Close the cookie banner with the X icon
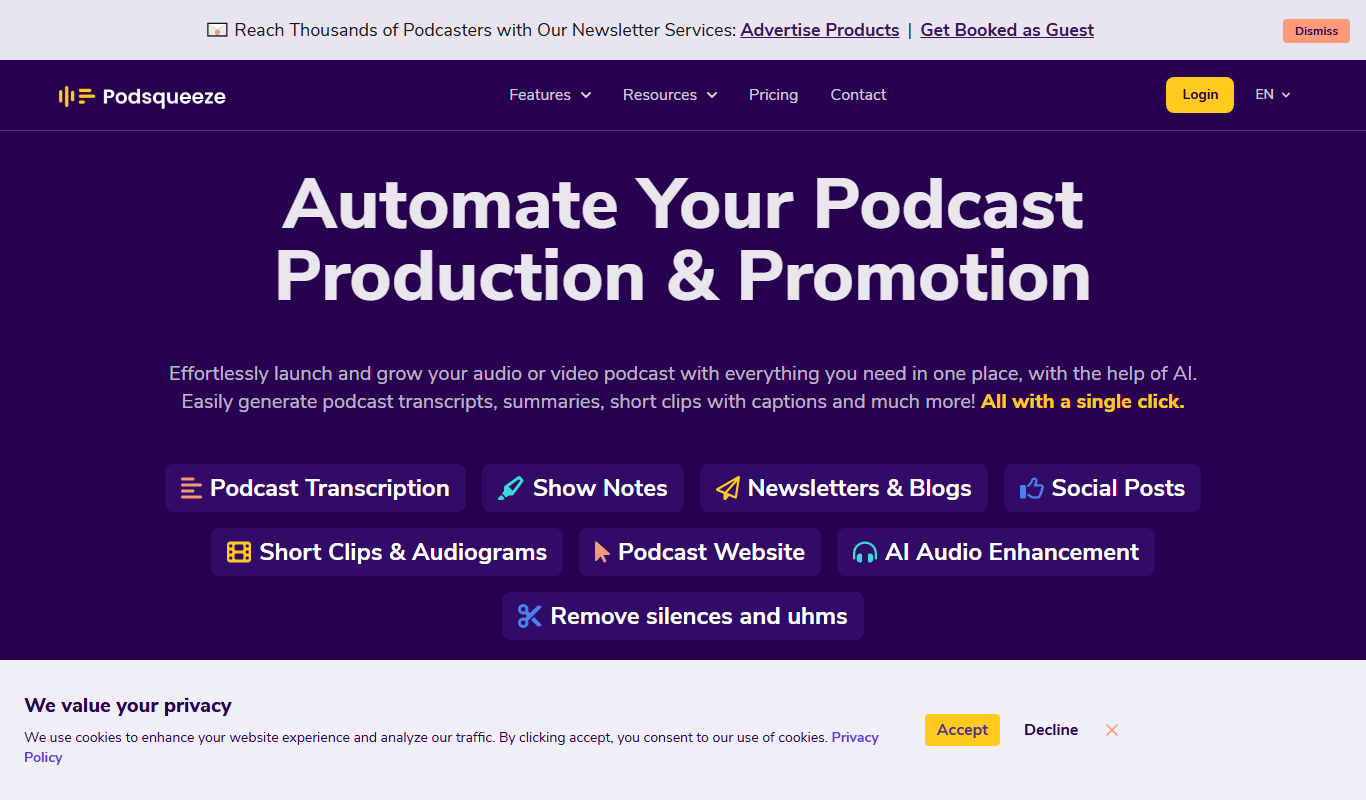 pyautogui.click(x=1112, y=730)
